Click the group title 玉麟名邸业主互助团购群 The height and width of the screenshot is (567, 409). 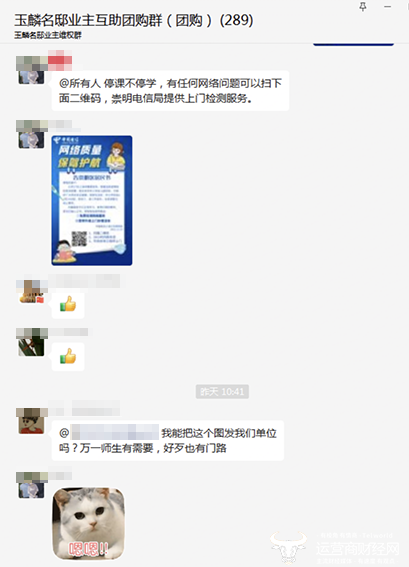click(89, 21)
